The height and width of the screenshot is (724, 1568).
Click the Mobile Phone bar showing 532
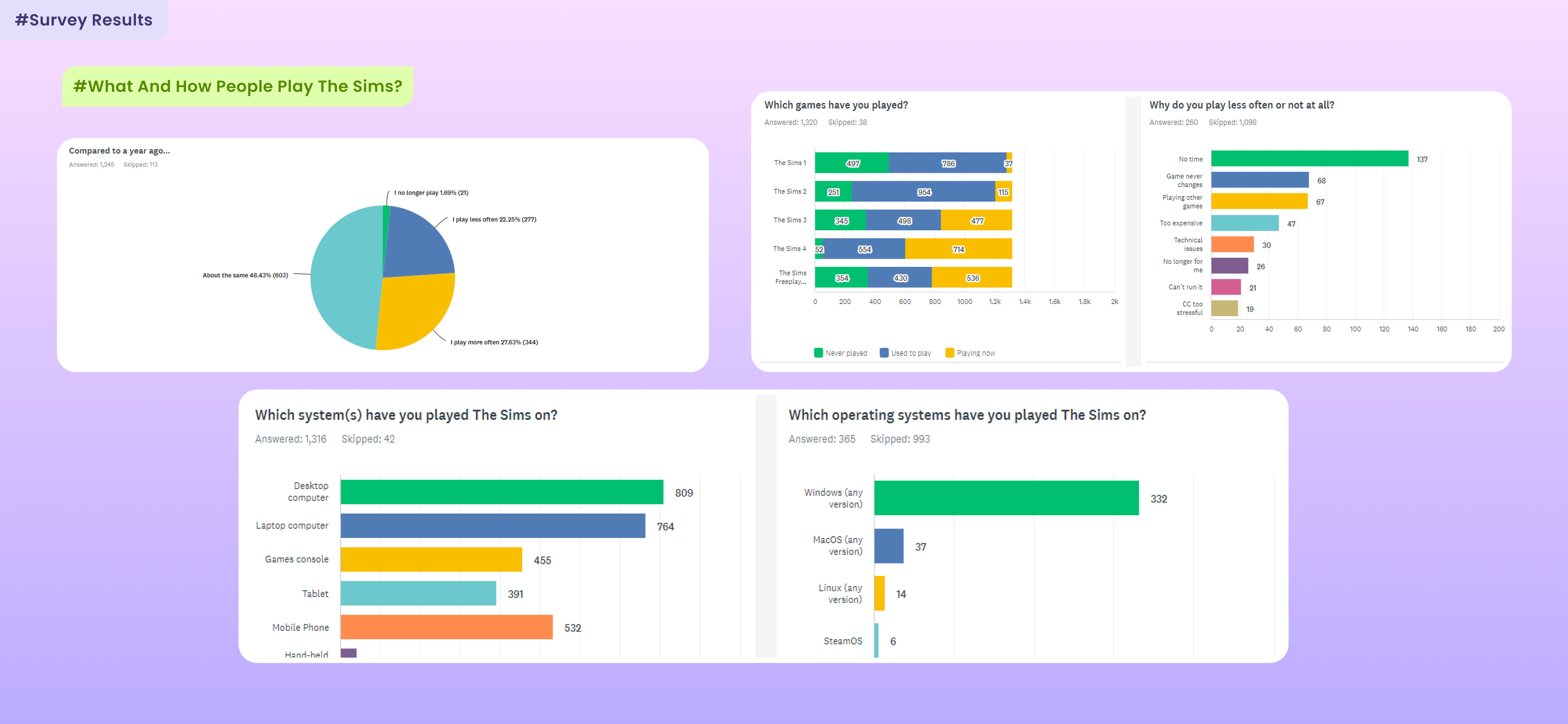446,627
